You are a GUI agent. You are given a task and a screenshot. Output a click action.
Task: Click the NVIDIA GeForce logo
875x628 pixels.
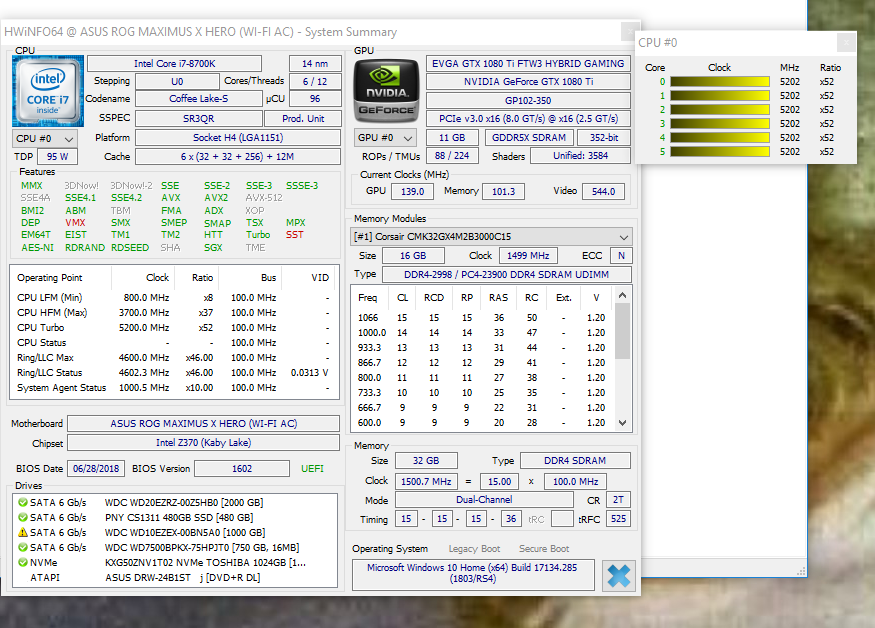pos(386,91)
